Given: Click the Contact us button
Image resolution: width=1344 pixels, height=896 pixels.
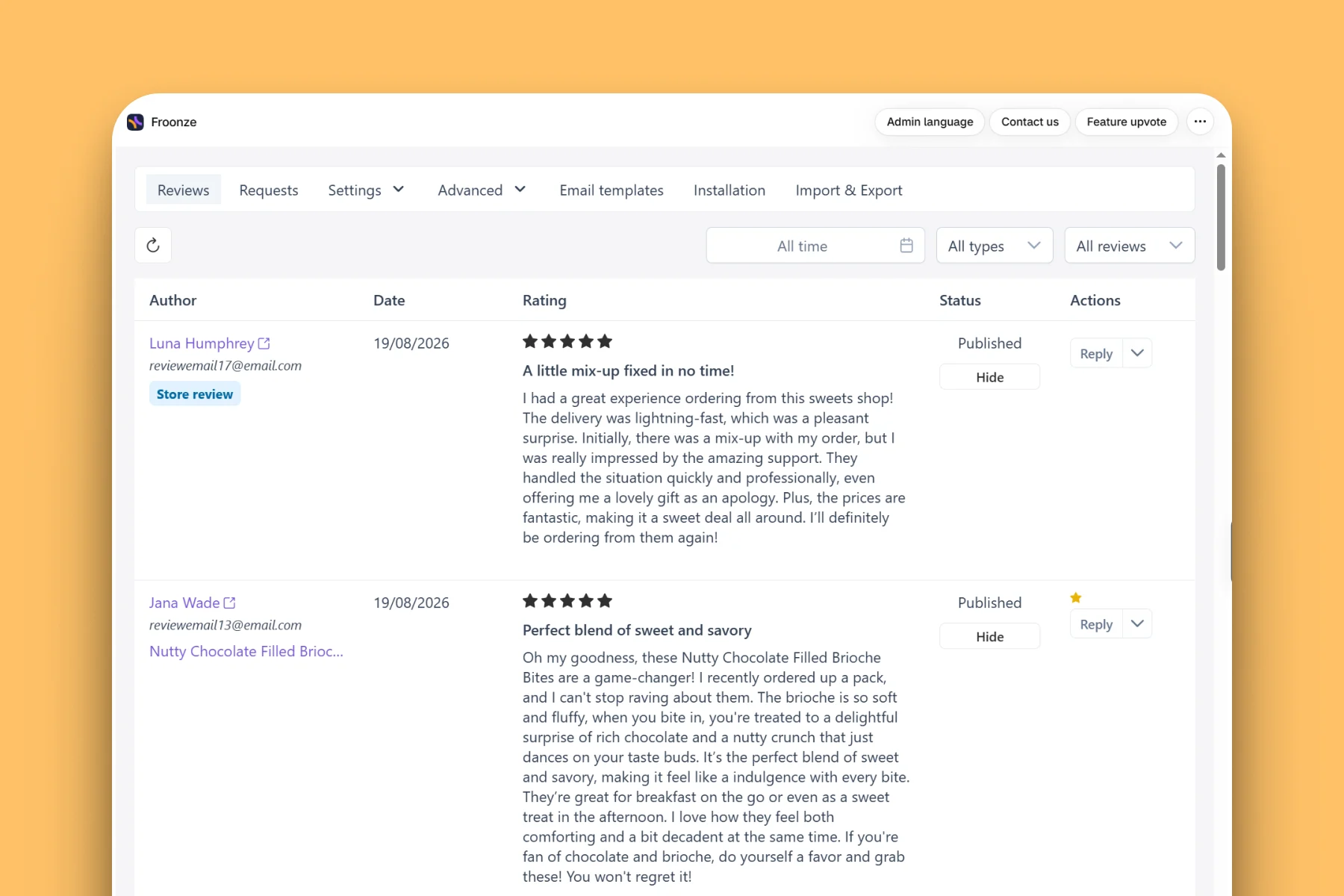Looking at the screenshot, I should (1030, 122).
